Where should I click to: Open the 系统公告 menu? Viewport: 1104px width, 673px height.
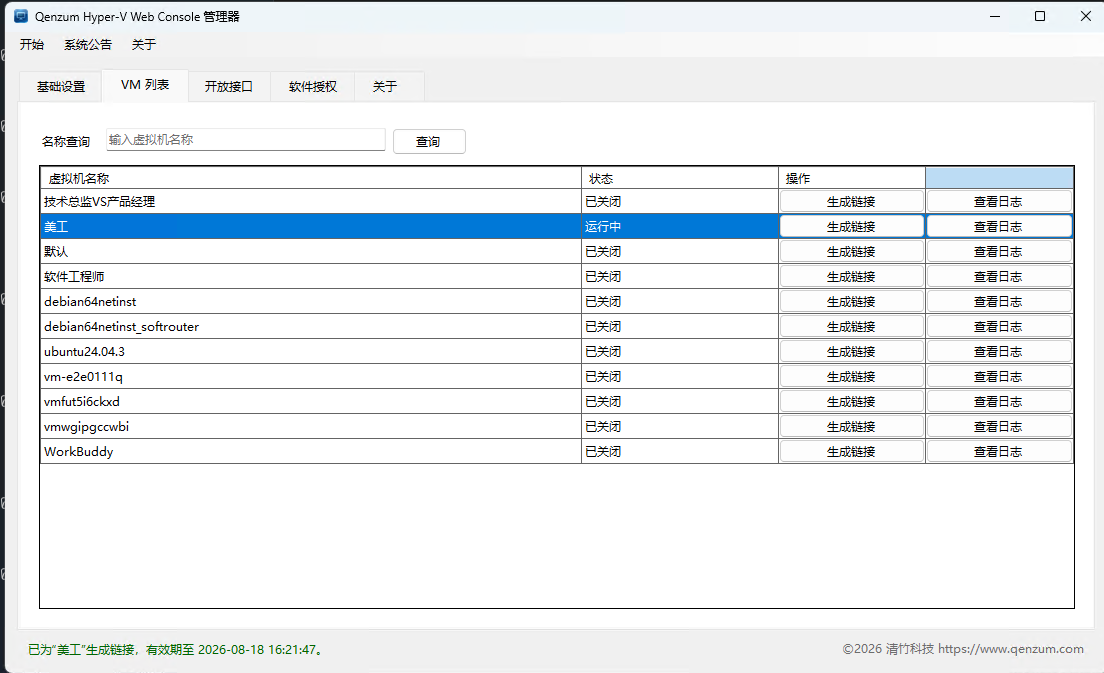tap(88, 44)
